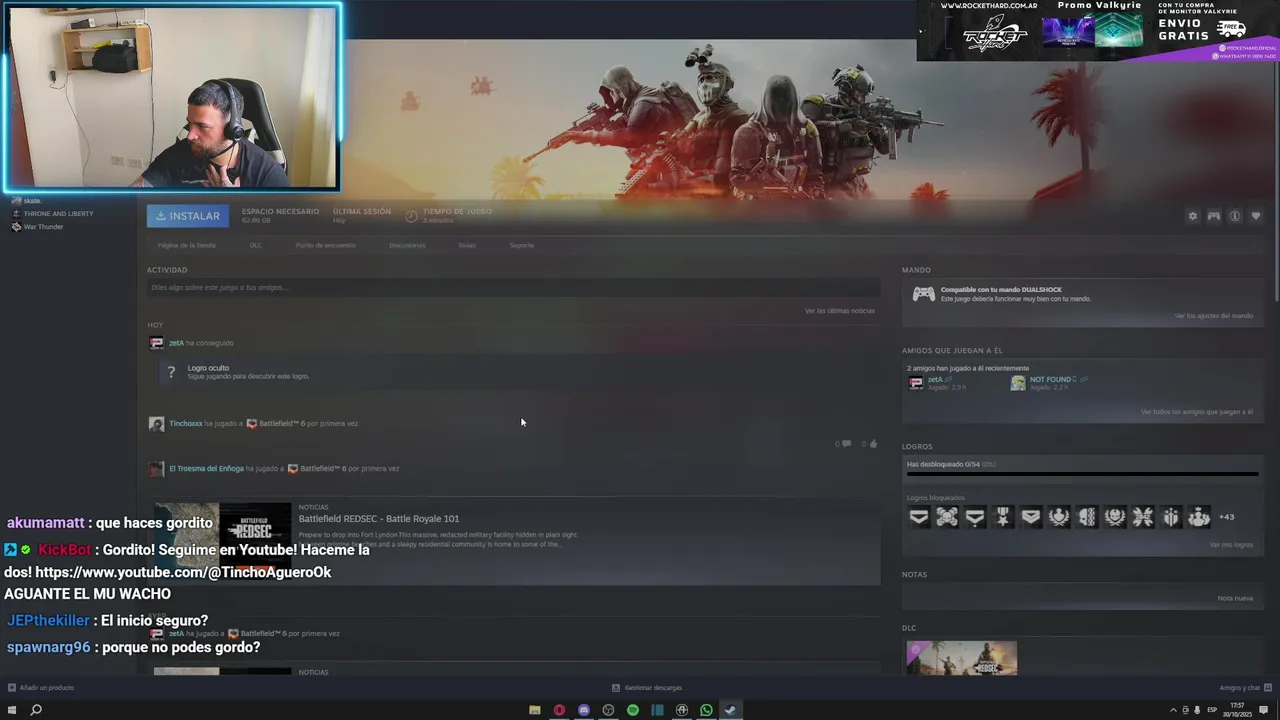Click DualShock controller icon in Mando panel
The image size is (1280, 720).
pyautogui.click(x=924, y=294)
